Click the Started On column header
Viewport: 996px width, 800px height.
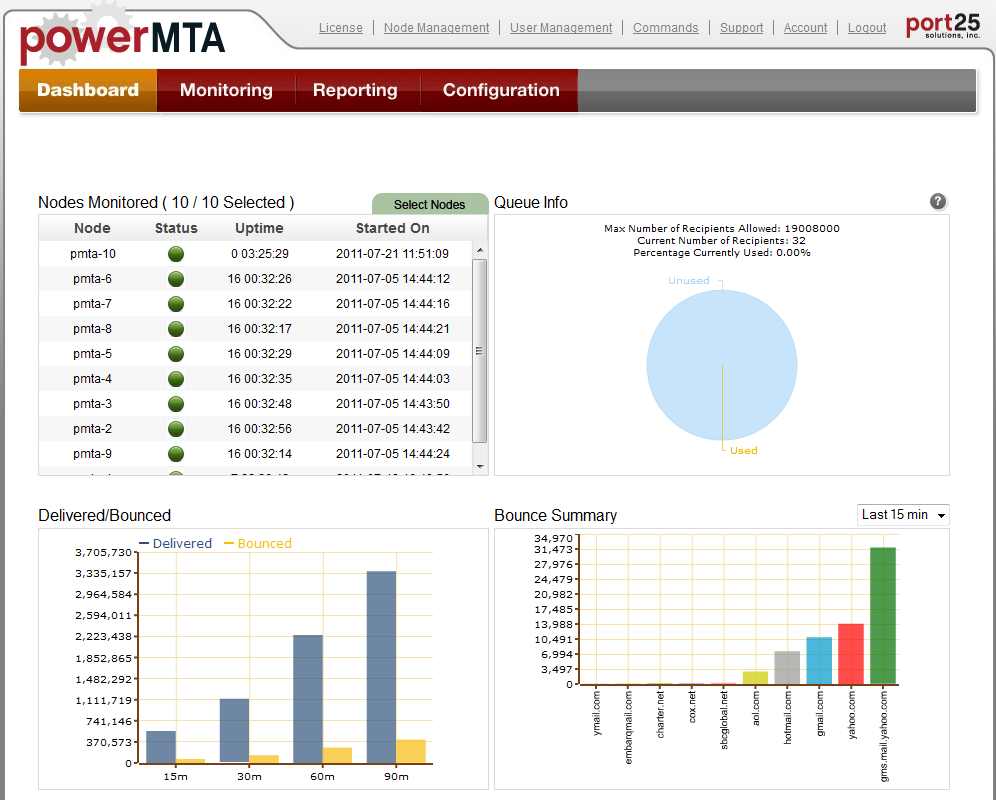coord(393,228)
